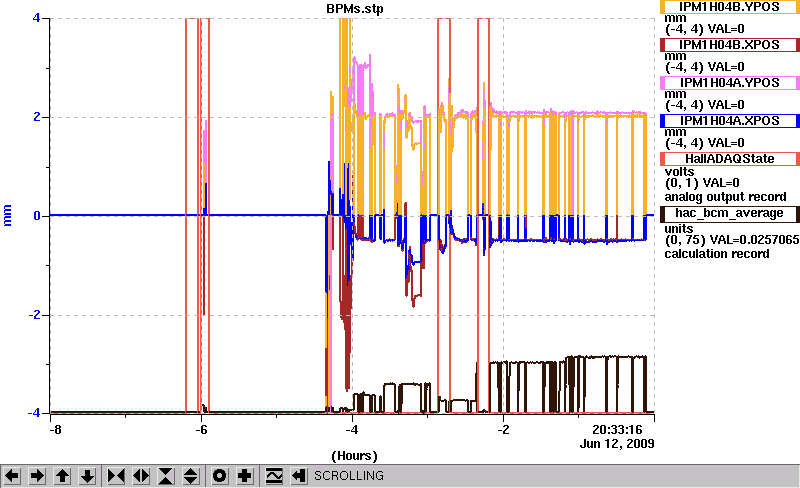This screenshot has height=488, width=800.
Task: Click the waveform auto-scale icon
Action: (274, 476)
